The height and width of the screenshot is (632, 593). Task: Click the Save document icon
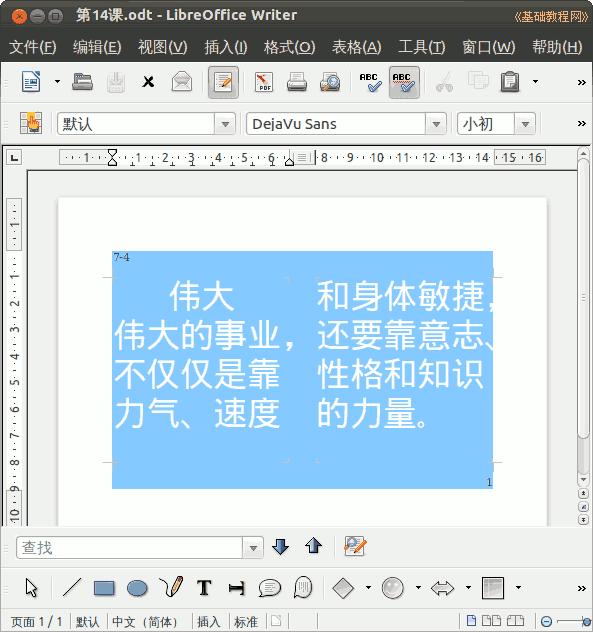[x=116, y=82]
